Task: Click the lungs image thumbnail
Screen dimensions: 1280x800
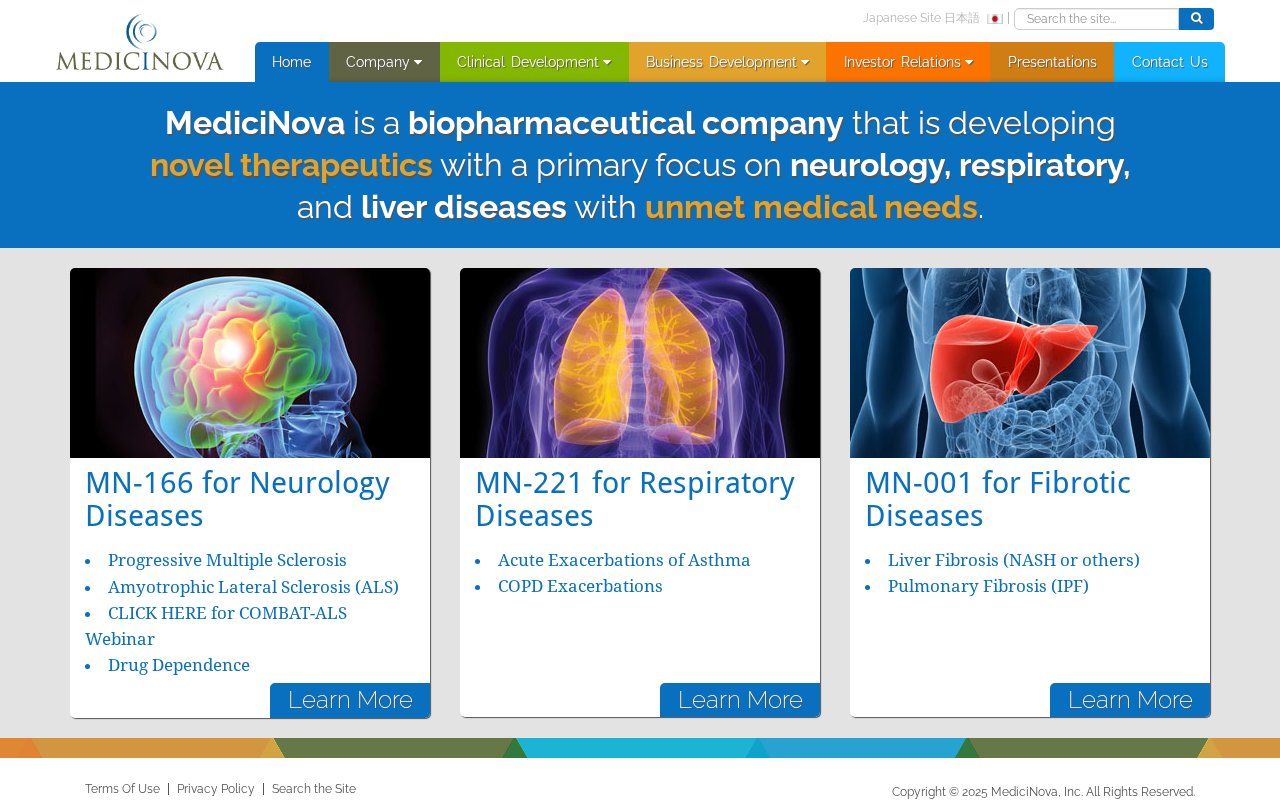Action: [x=640, y=363]
